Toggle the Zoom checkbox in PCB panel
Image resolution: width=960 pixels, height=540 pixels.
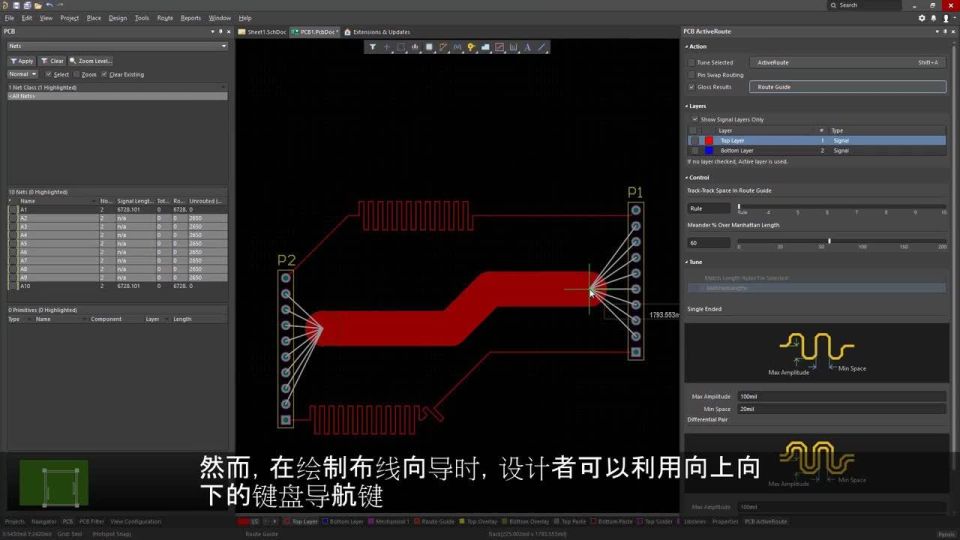coord(77,74)
